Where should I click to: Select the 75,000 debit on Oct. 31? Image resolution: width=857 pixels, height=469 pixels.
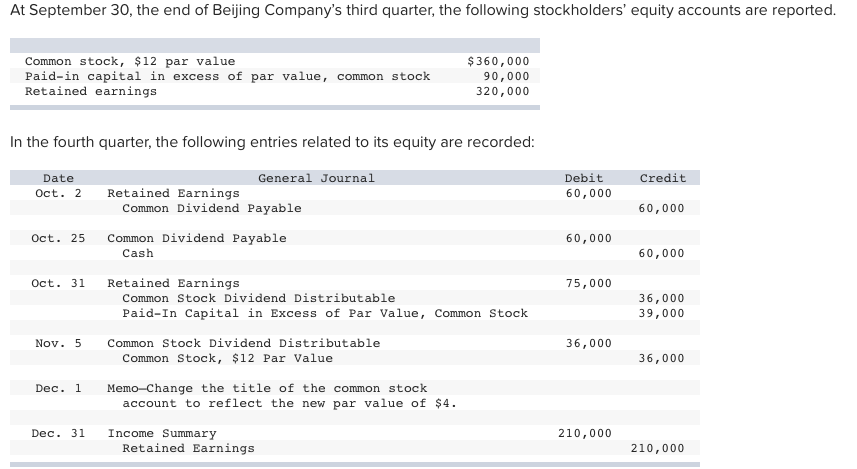pyautogui.click(x=589, y=283)
